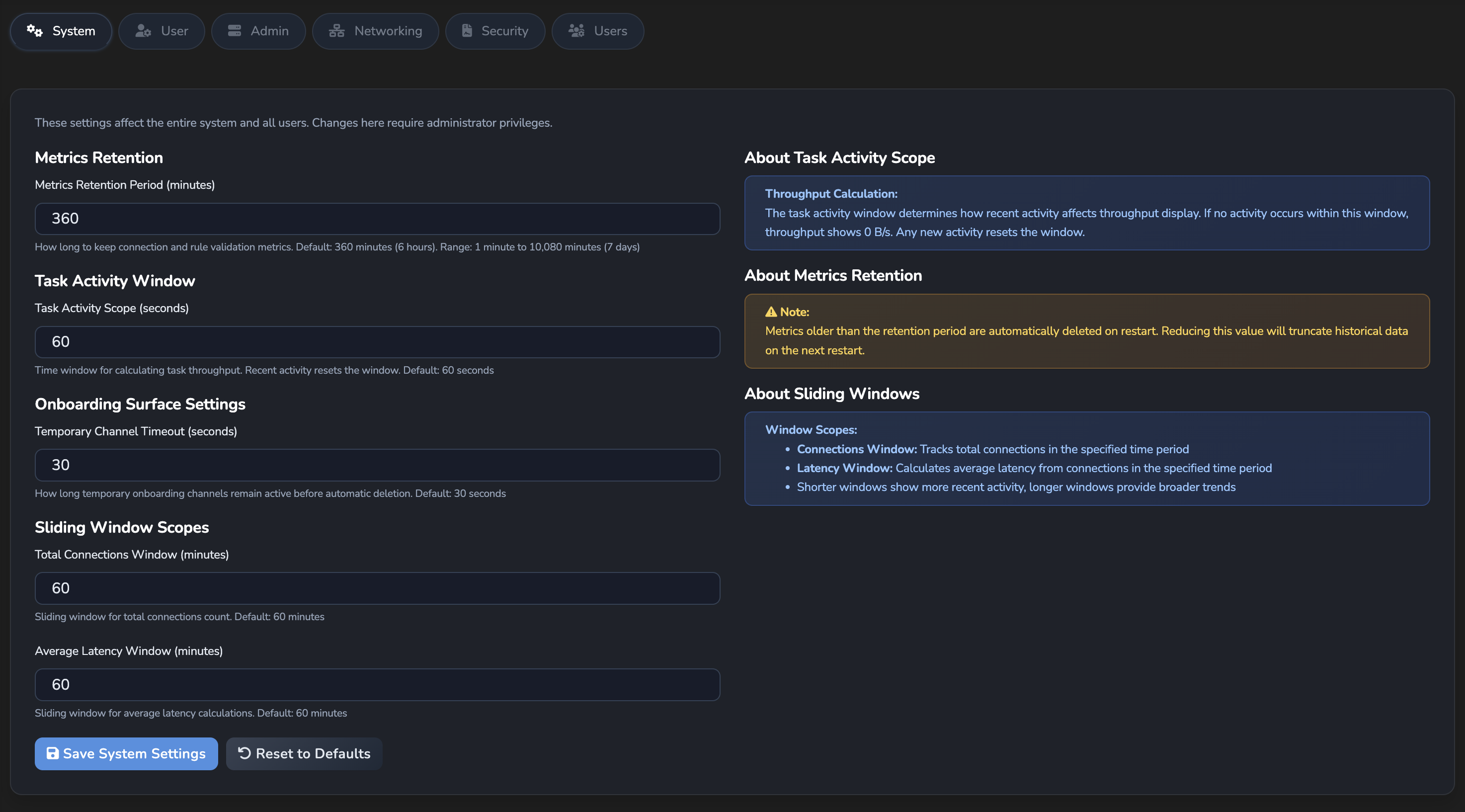Screen dimensions: 1465x812
Task: Click the server icon on Admin tab
Action: click(234, 31)
